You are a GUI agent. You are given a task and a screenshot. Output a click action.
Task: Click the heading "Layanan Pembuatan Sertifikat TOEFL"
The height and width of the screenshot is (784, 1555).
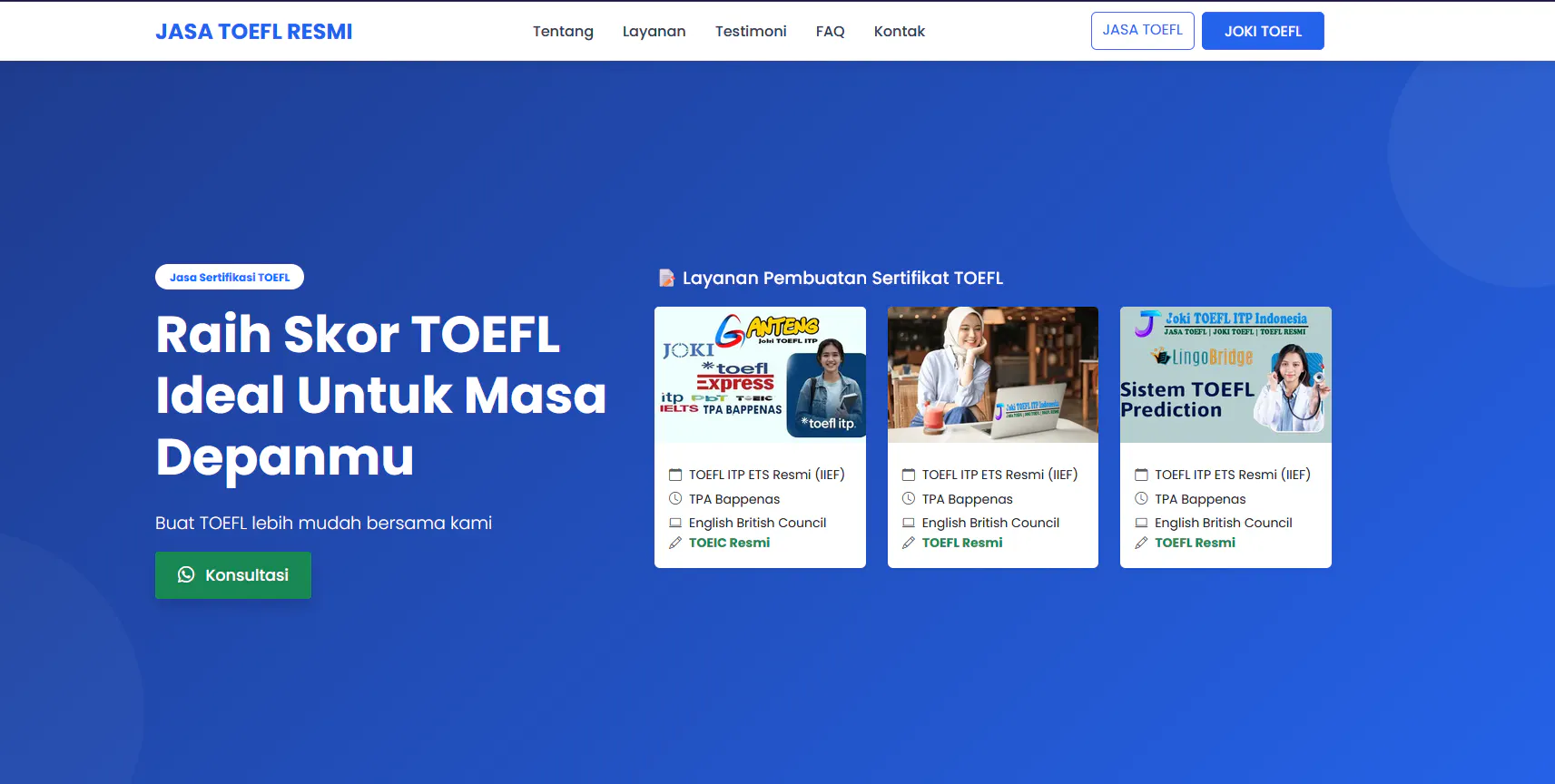(842, 278)
